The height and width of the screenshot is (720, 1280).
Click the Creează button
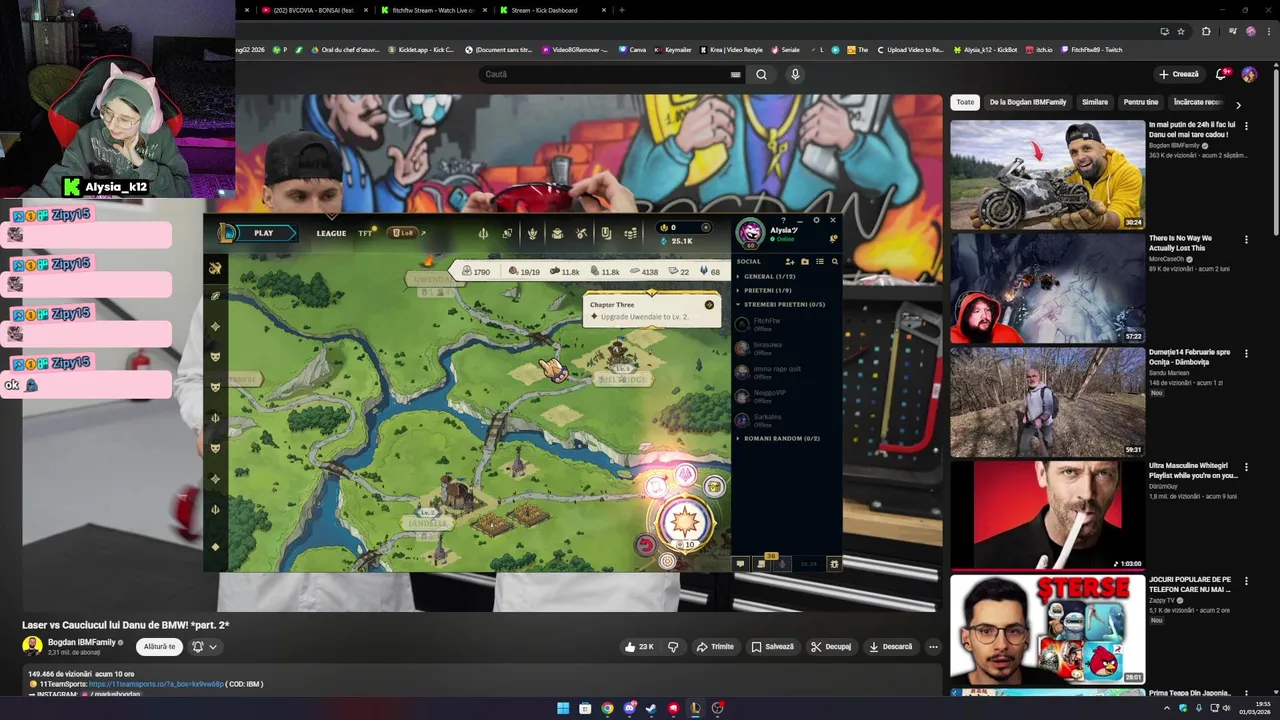point(1179,74)
